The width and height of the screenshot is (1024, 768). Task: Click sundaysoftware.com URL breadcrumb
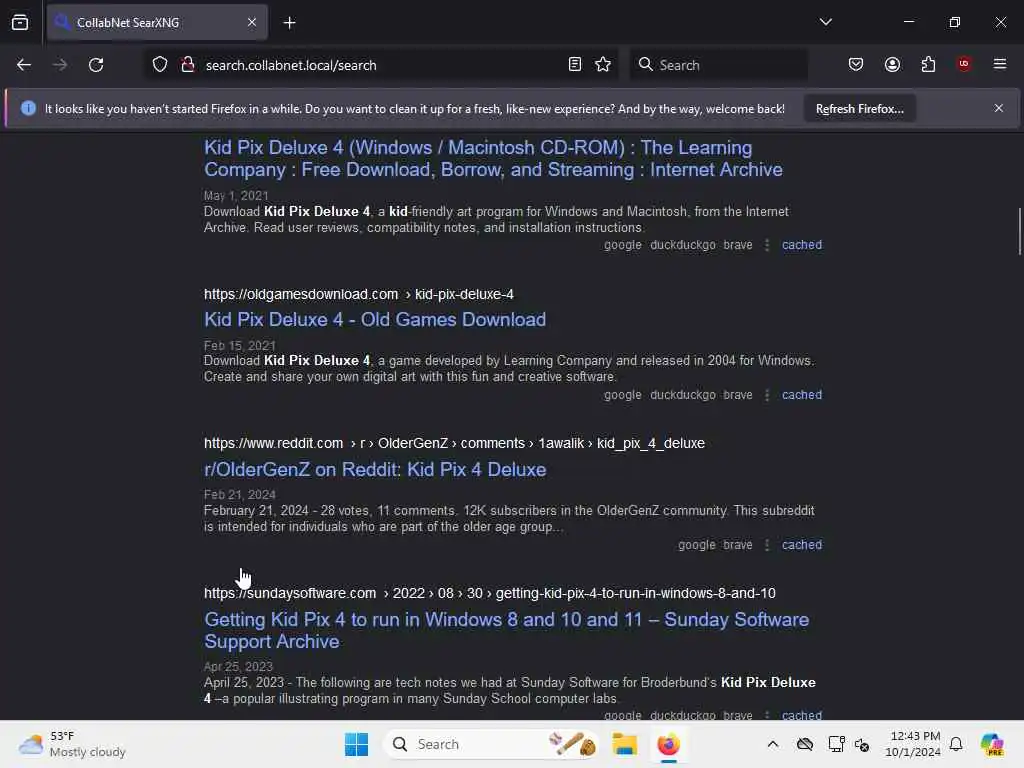489,594
